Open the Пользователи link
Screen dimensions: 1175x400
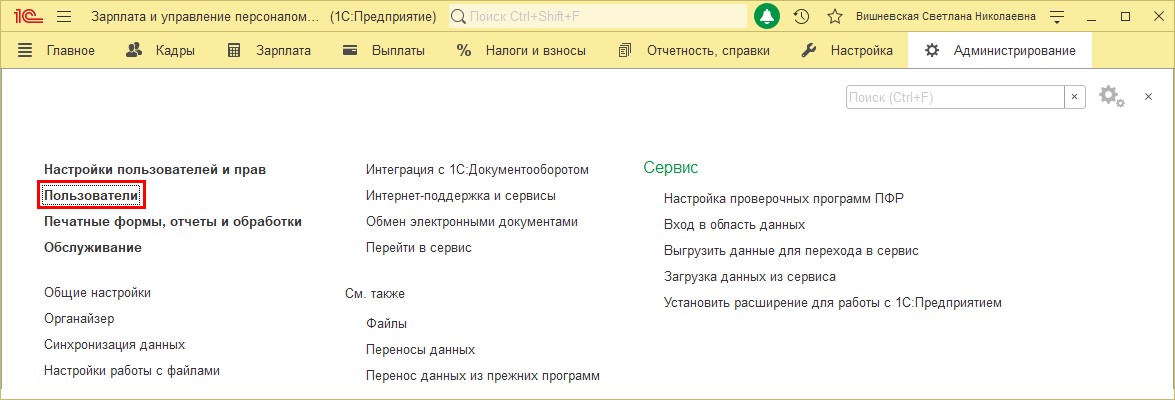pos(91,196)
